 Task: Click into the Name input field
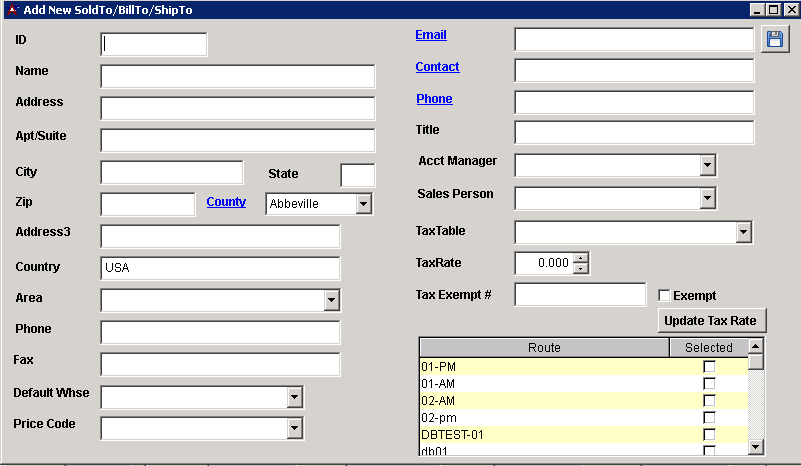point(237,77)
